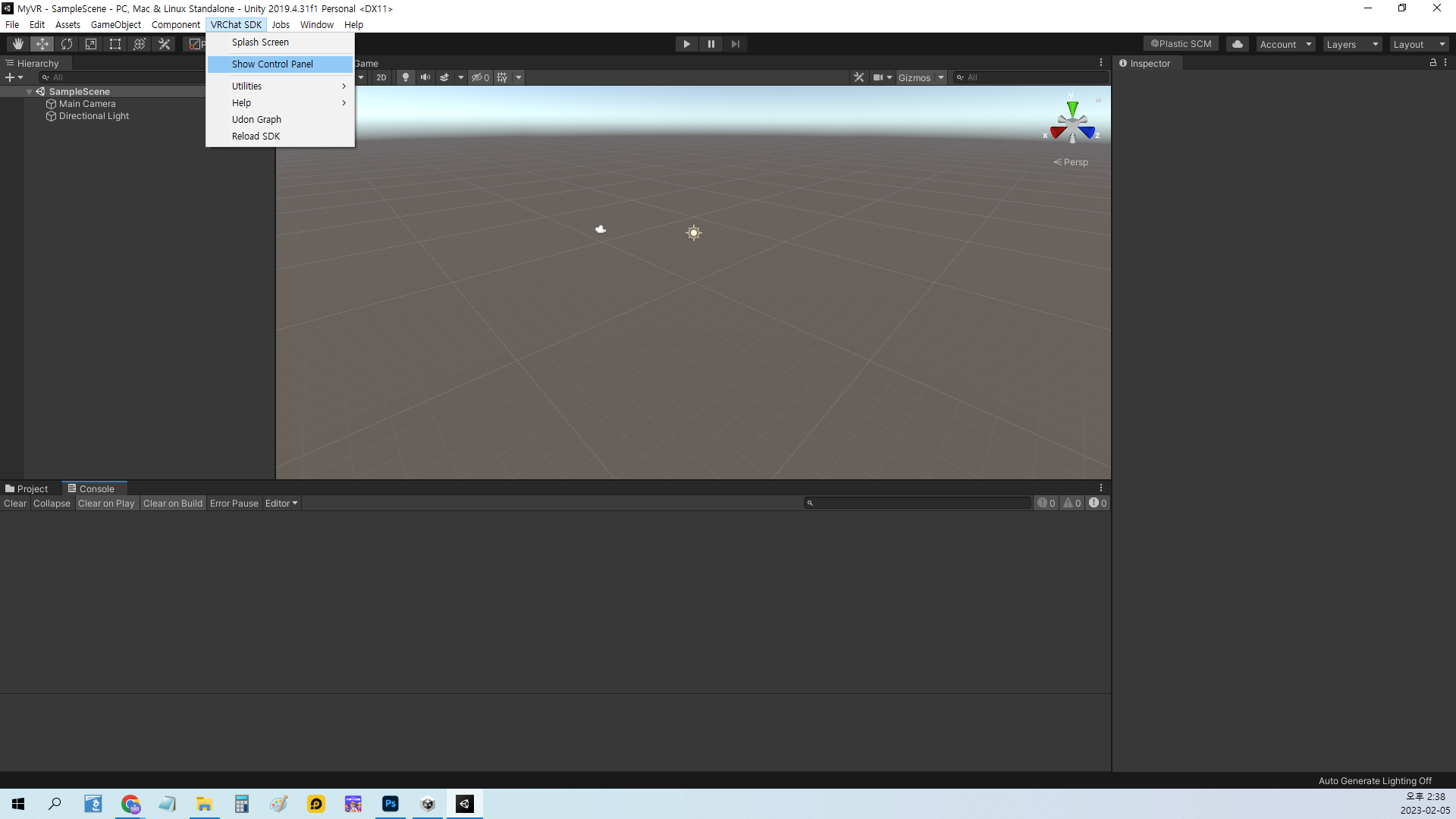Click the Console search field
The height and width of the screenshot is (819, 1456).
point(918,503)
